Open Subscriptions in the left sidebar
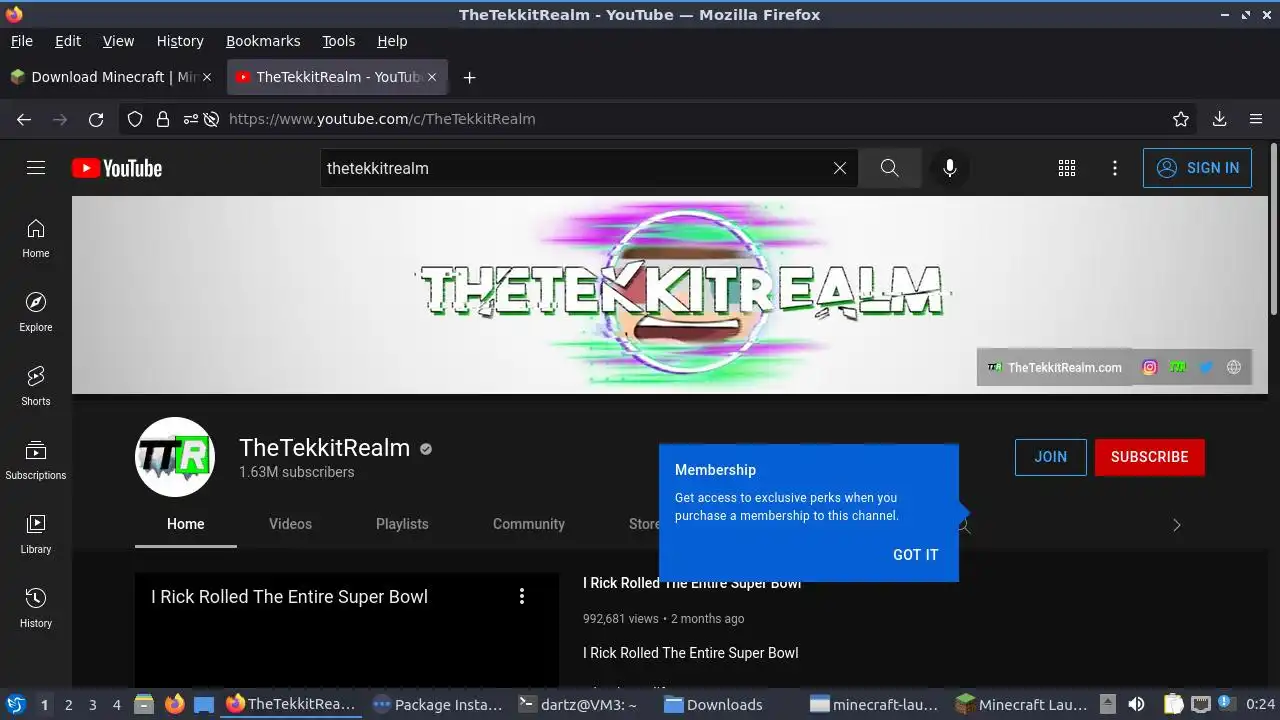 point(36,460)
